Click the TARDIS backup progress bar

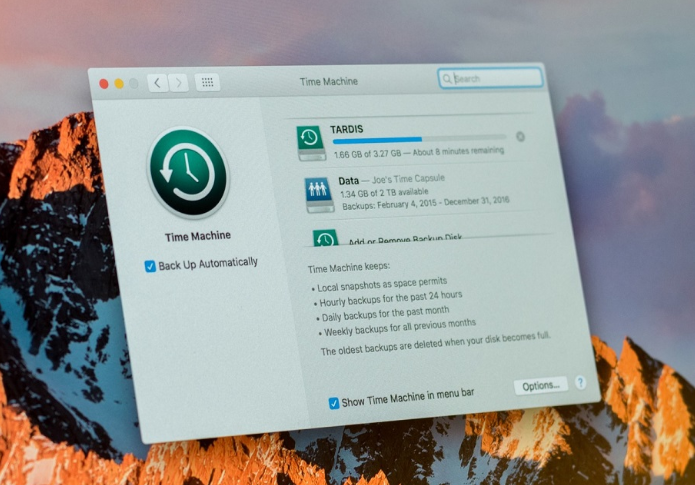(420, 139)
